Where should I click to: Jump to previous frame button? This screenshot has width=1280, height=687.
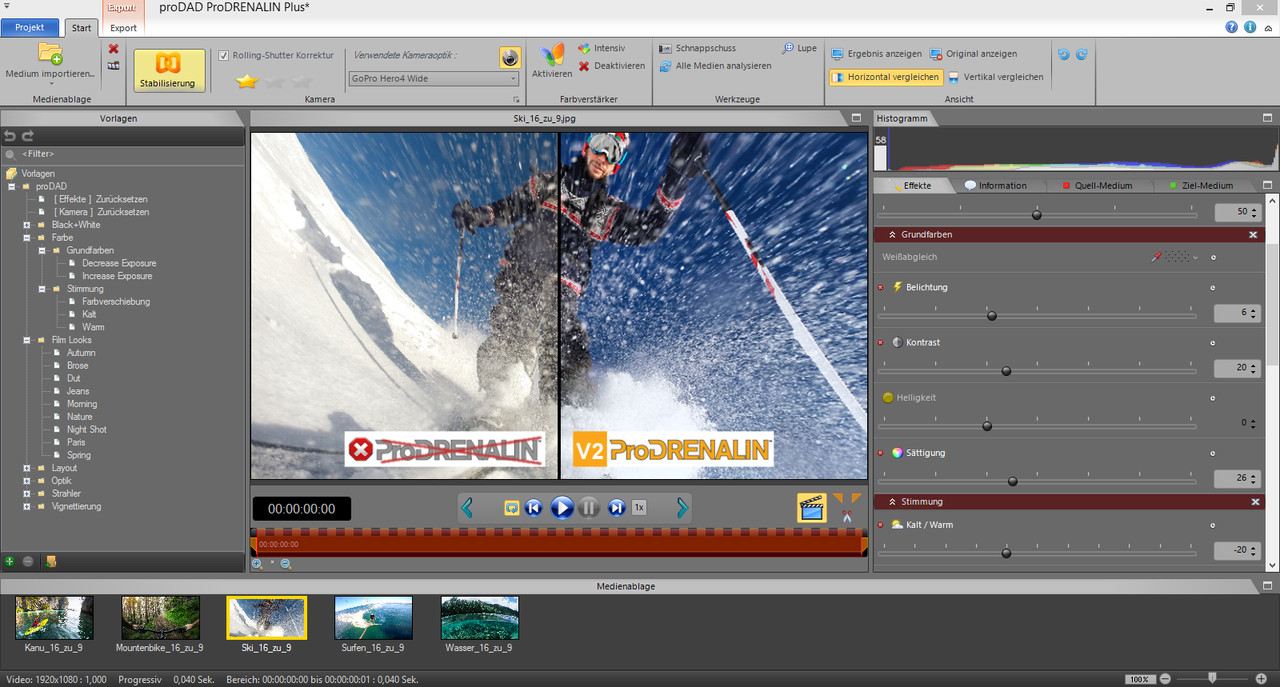(x=534, y=508)
